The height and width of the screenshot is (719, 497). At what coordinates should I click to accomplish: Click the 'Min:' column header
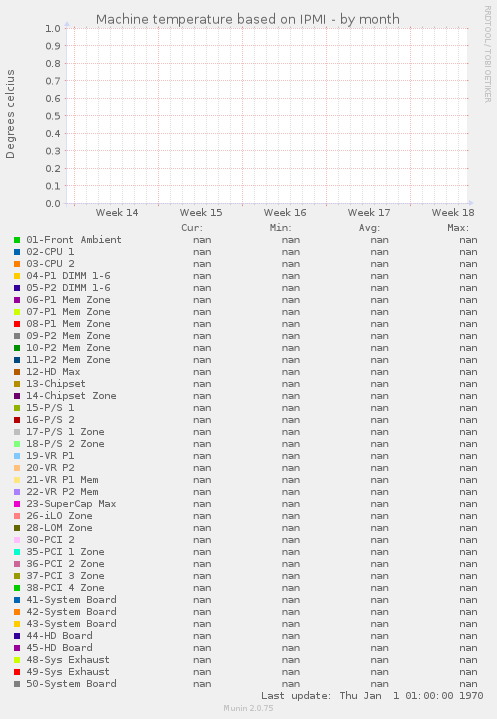click(x=281, y=228)
